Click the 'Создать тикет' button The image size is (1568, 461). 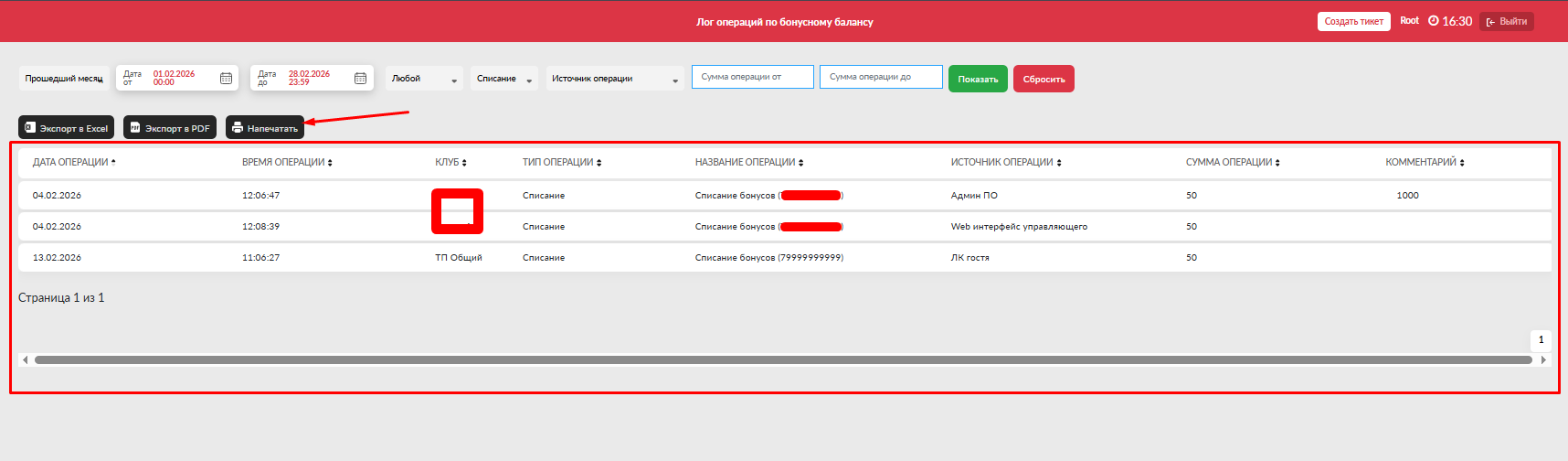pos(1353,21)
